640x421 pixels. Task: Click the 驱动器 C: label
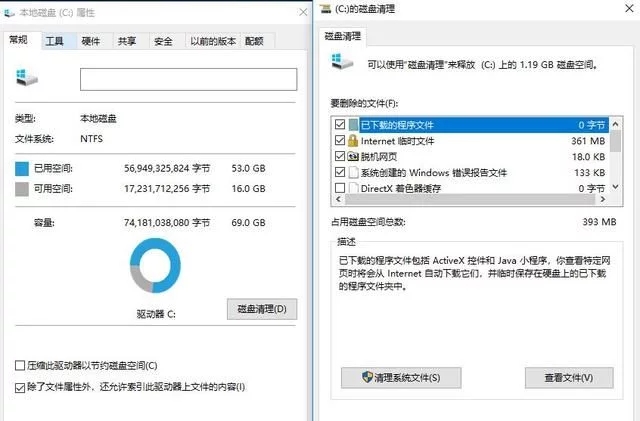click(x=156, y=314)
